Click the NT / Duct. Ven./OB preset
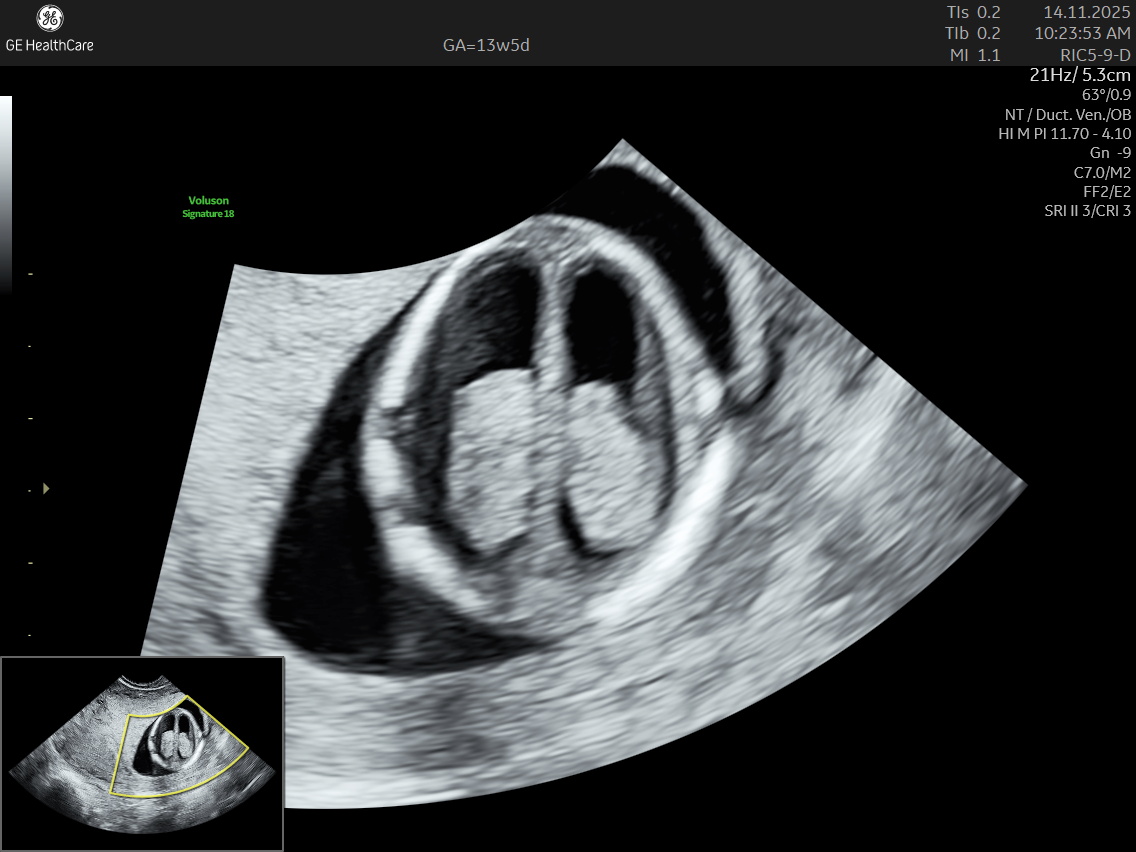 [x=1068, y=114]
